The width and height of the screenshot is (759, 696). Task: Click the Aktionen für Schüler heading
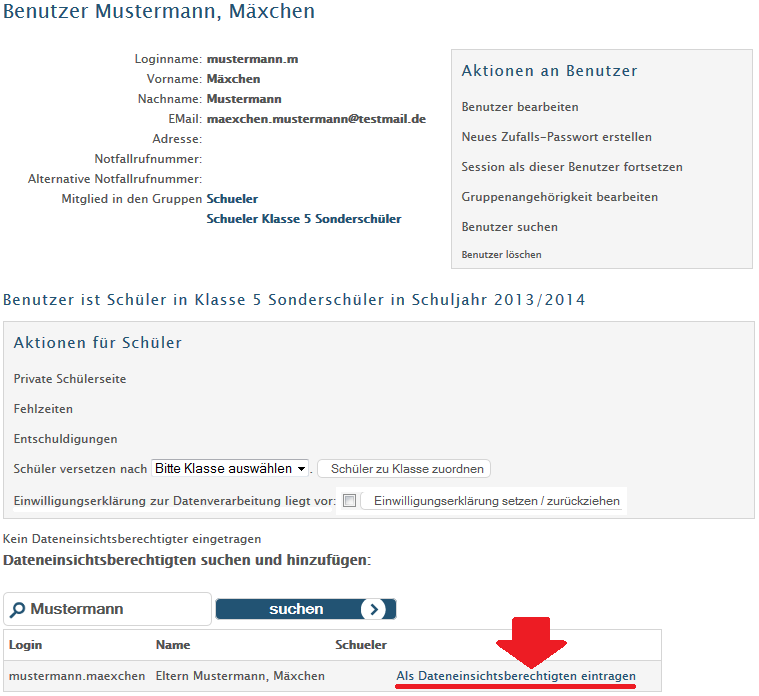(x=98, y=343)
